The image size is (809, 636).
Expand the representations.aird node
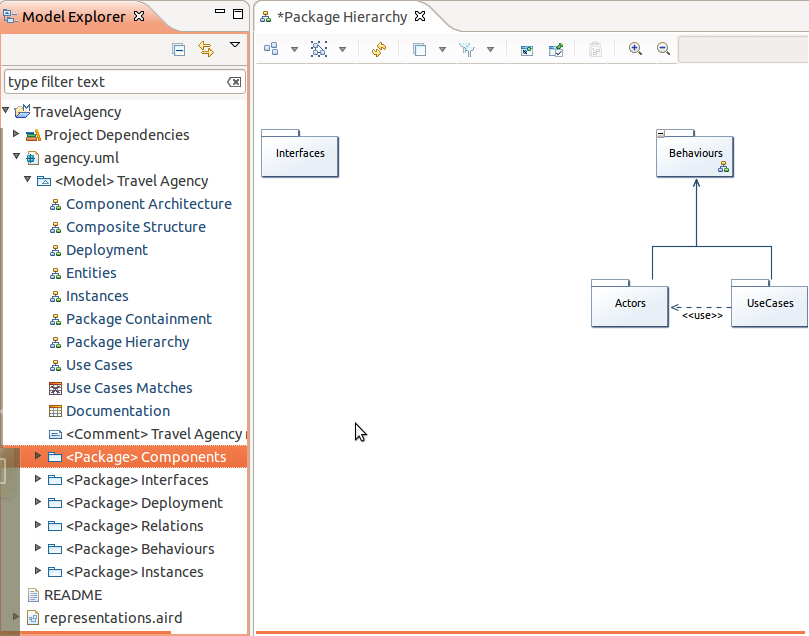tap(16, 616)
